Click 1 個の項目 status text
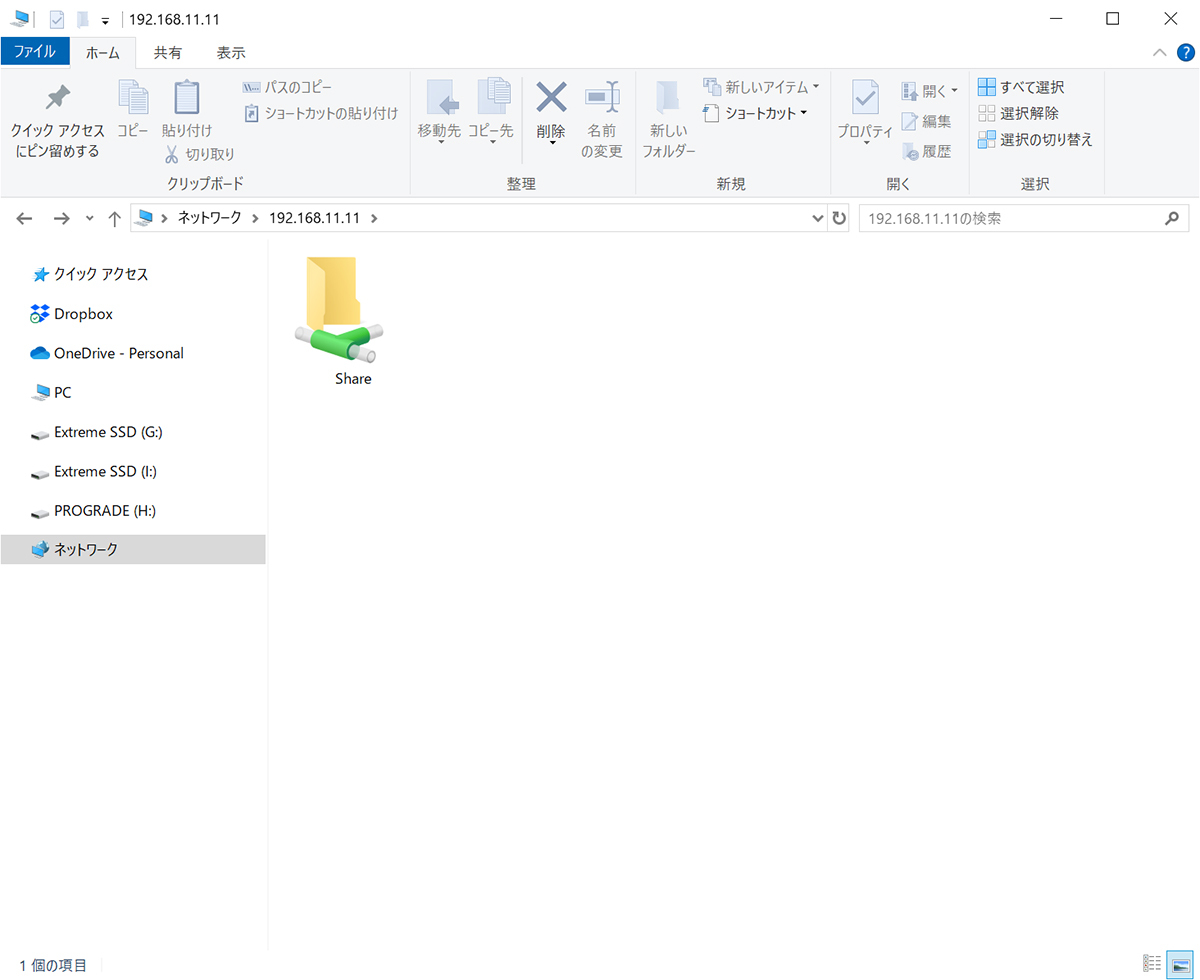 (54, 965)
